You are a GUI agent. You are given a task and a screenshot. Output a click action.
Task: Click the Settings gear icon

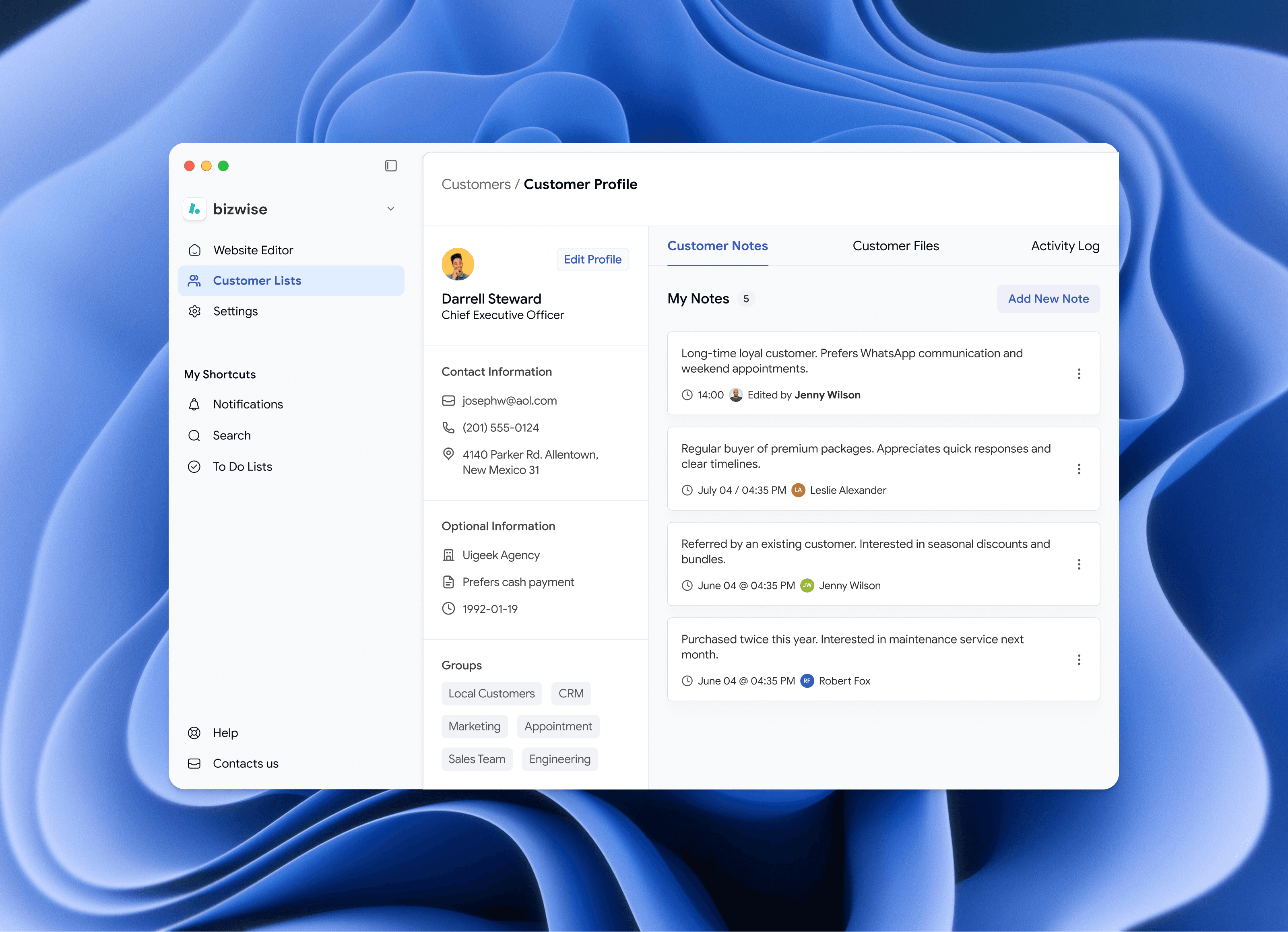(195, 311)
